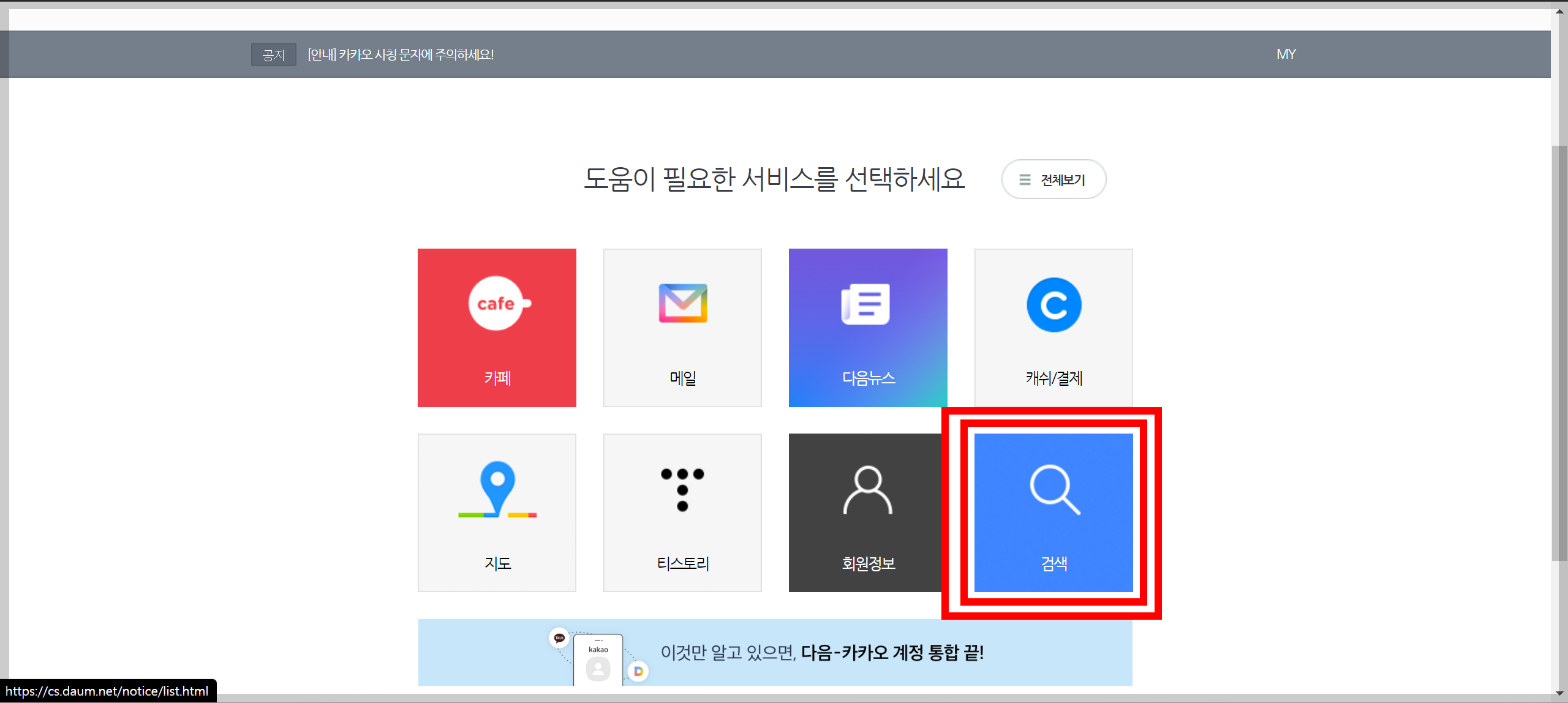This screenshot has width=1568, height=703.
Task: Click the MY menu item
Action: tap(1286, 54)
